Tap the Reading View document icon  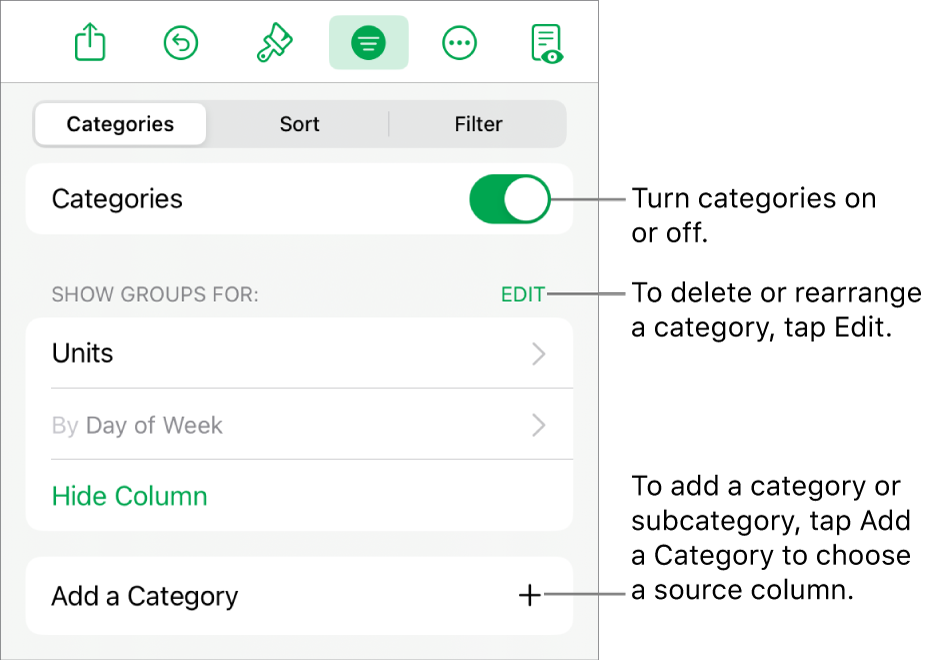pyautogui.click(x=547, y=43)
